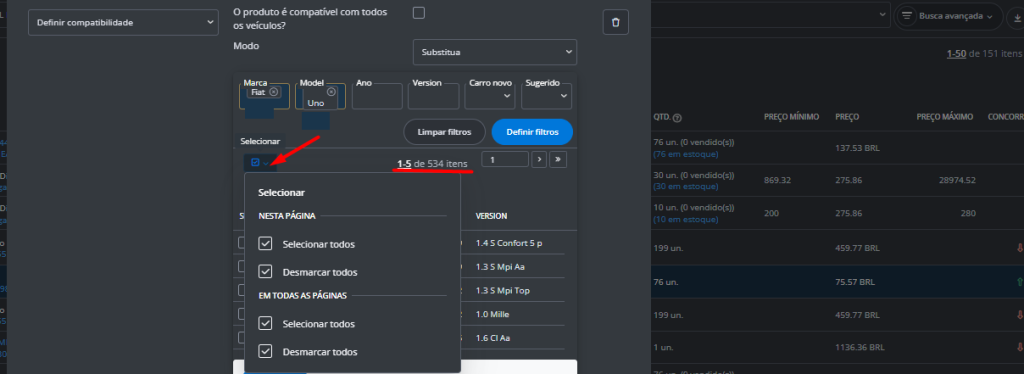Open the Busca avançada dropdown
Screen dimensions: 1024x374
point(948,16)
